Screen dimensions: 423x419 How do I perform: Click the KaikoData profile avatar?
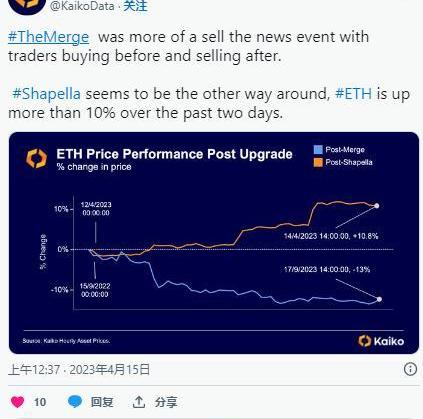tap(27, 5)
